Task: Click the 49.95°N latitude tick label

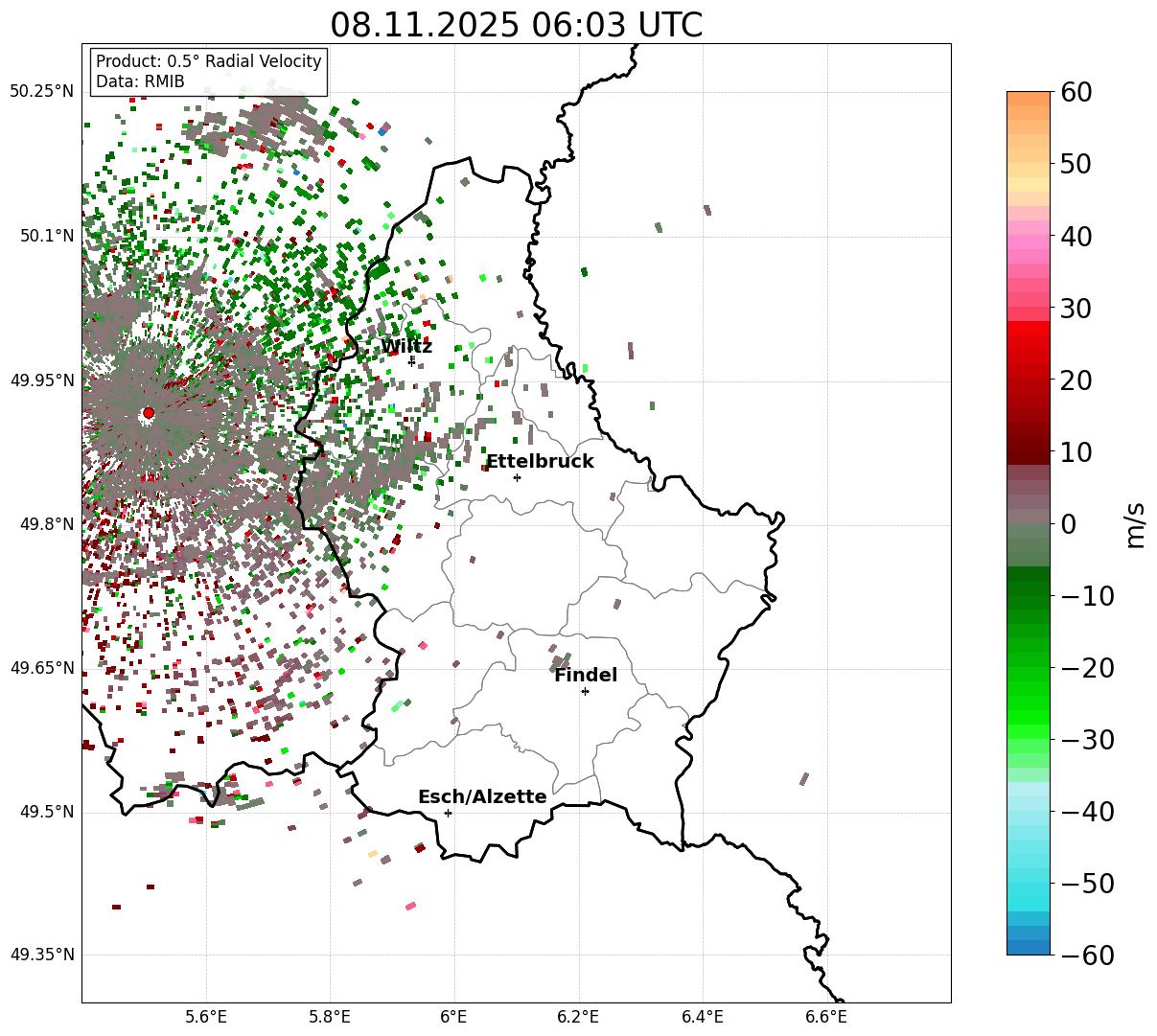Action: pyautogui.click(x=41, y=380)
